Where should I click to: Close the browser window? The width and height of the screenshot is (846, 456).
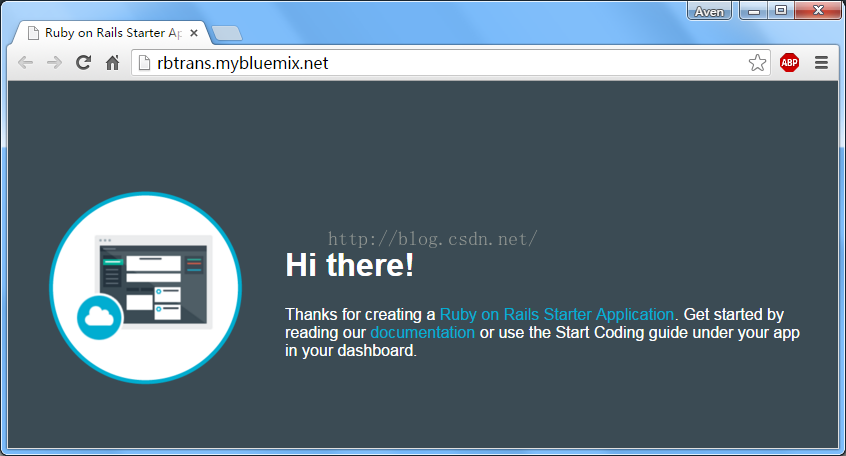[x=818, y=11]
